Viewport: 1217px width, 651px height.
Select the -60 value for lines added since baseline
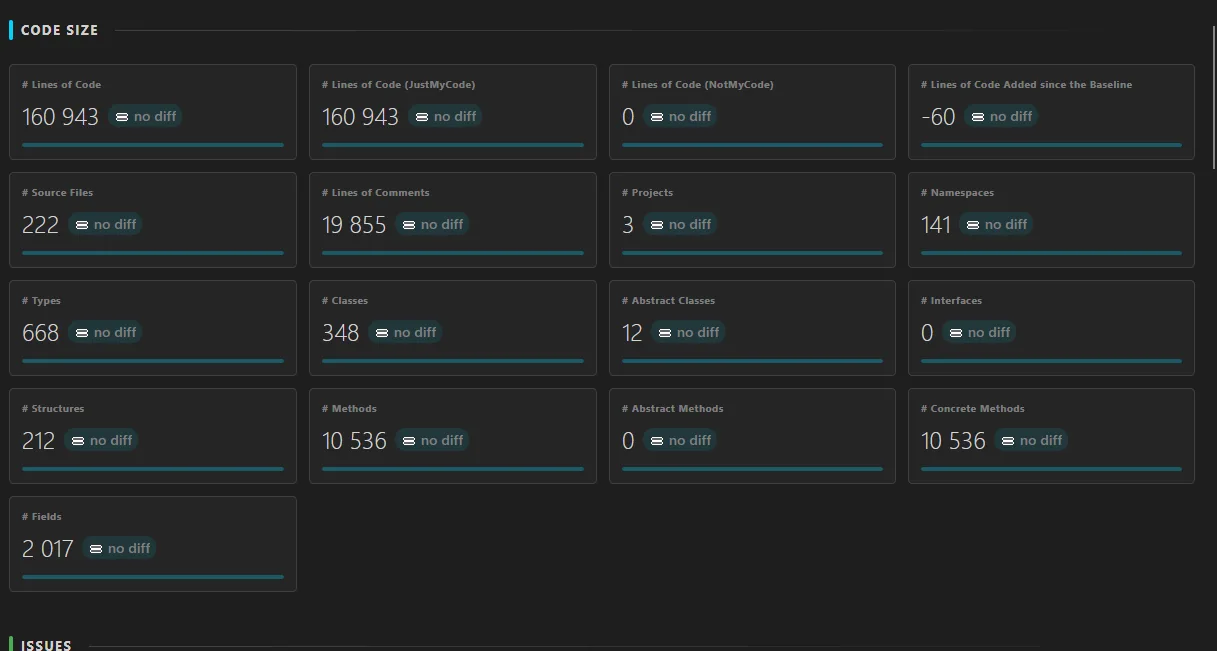938,117
